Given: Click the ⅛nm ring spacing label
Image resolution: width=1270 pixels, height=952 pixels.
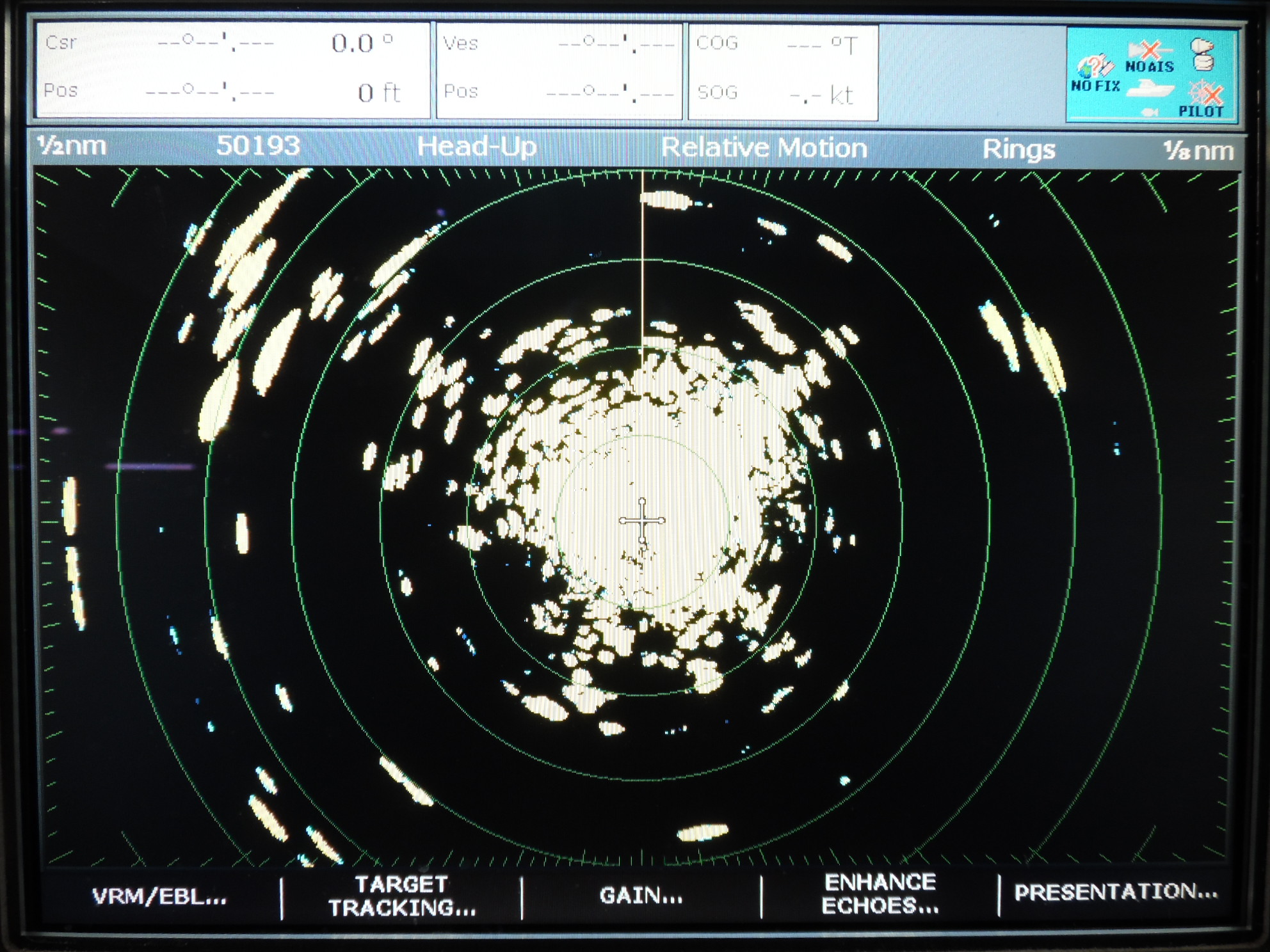Looking at the screenshot, I should pos(1198,151).
